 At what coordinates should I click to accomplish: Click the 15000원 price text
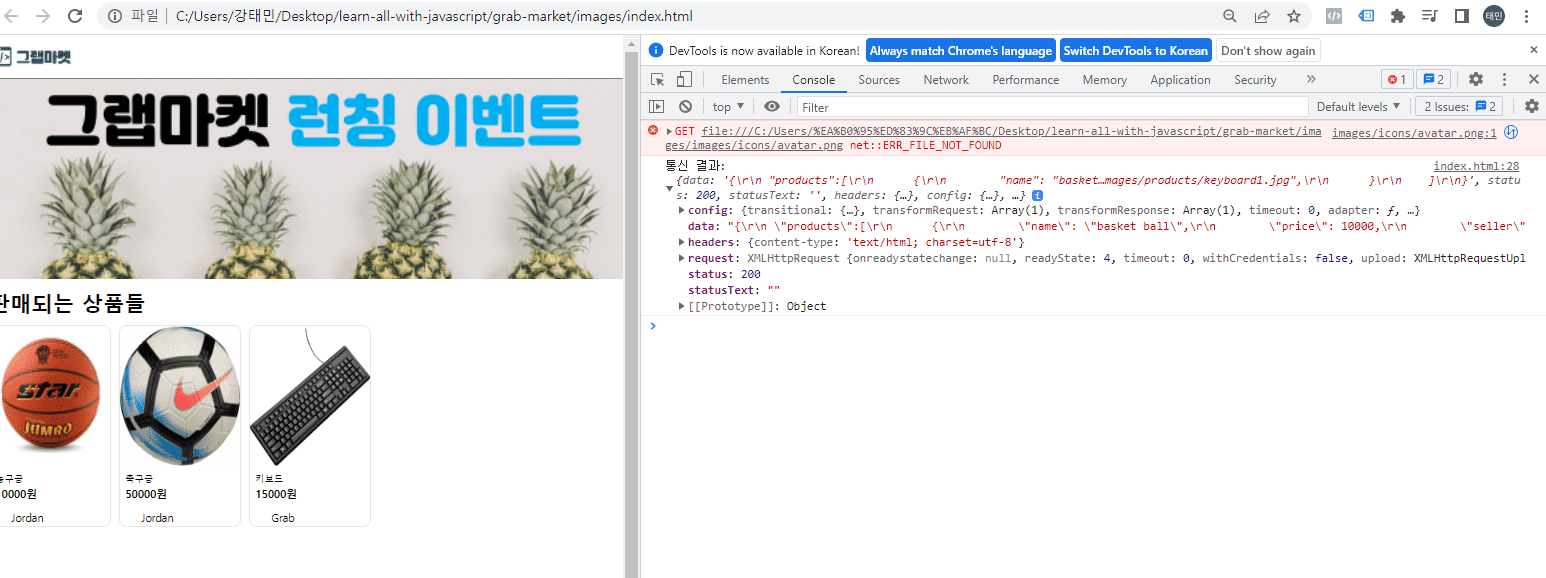pyautogui.click(x=276, y=494)
